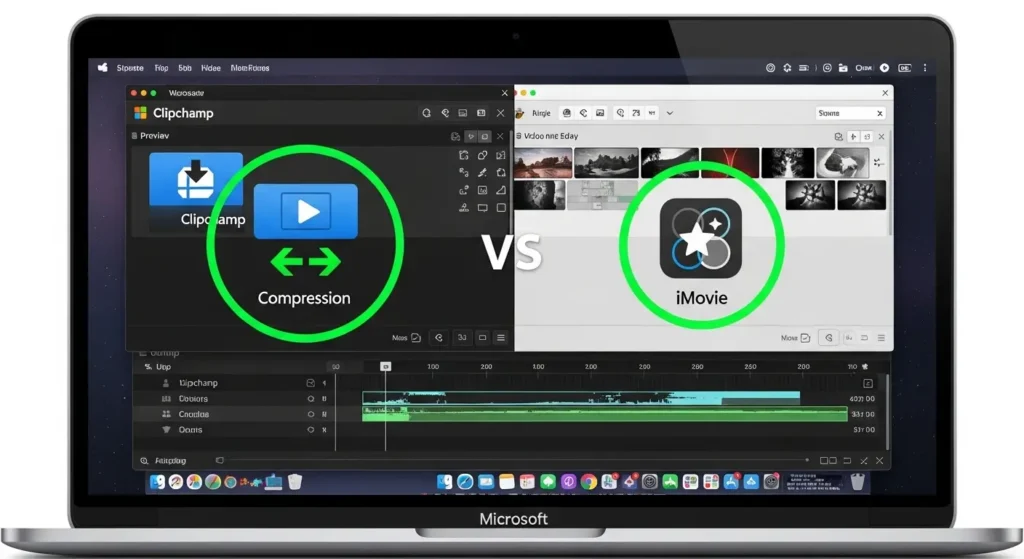Toggle the circle on the Cnodos track
This screenshot has height=559, width=1024.
click(311, 414)
